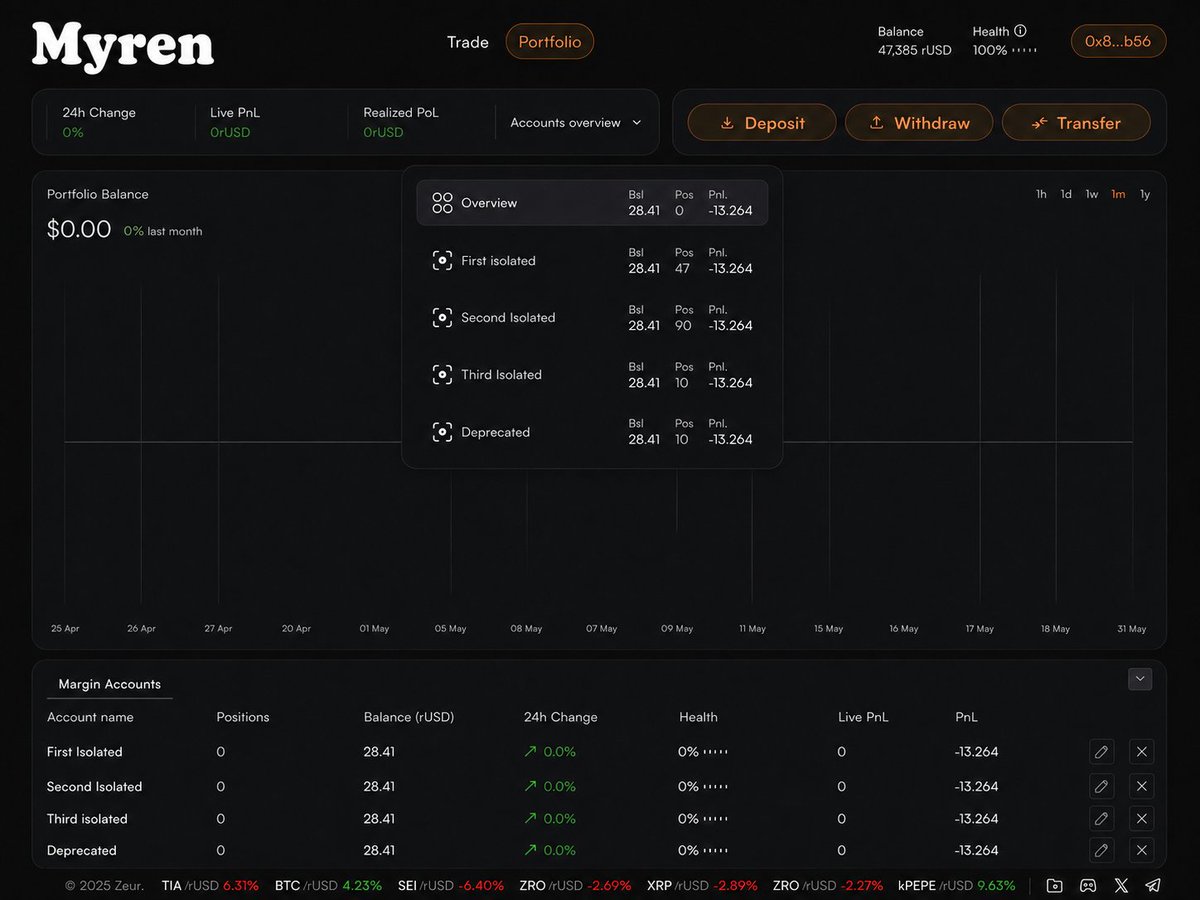This screenshot has height=900, width=1200.
Task: Select Overview in accounts dropdown list
Action: [592, 203]
